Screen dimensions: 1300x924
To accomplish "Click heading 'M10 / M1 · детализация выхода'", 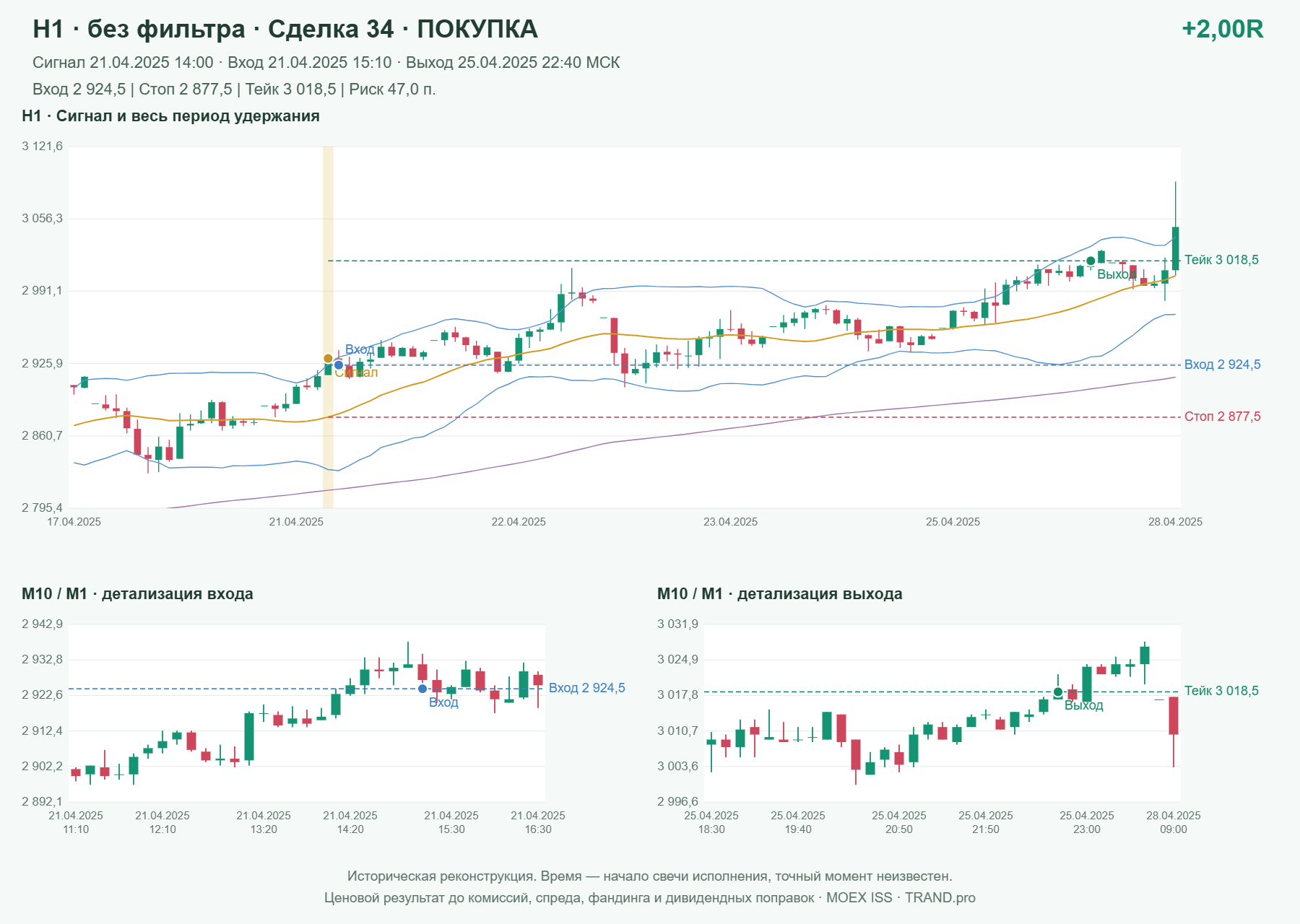I will coord(780,594).
